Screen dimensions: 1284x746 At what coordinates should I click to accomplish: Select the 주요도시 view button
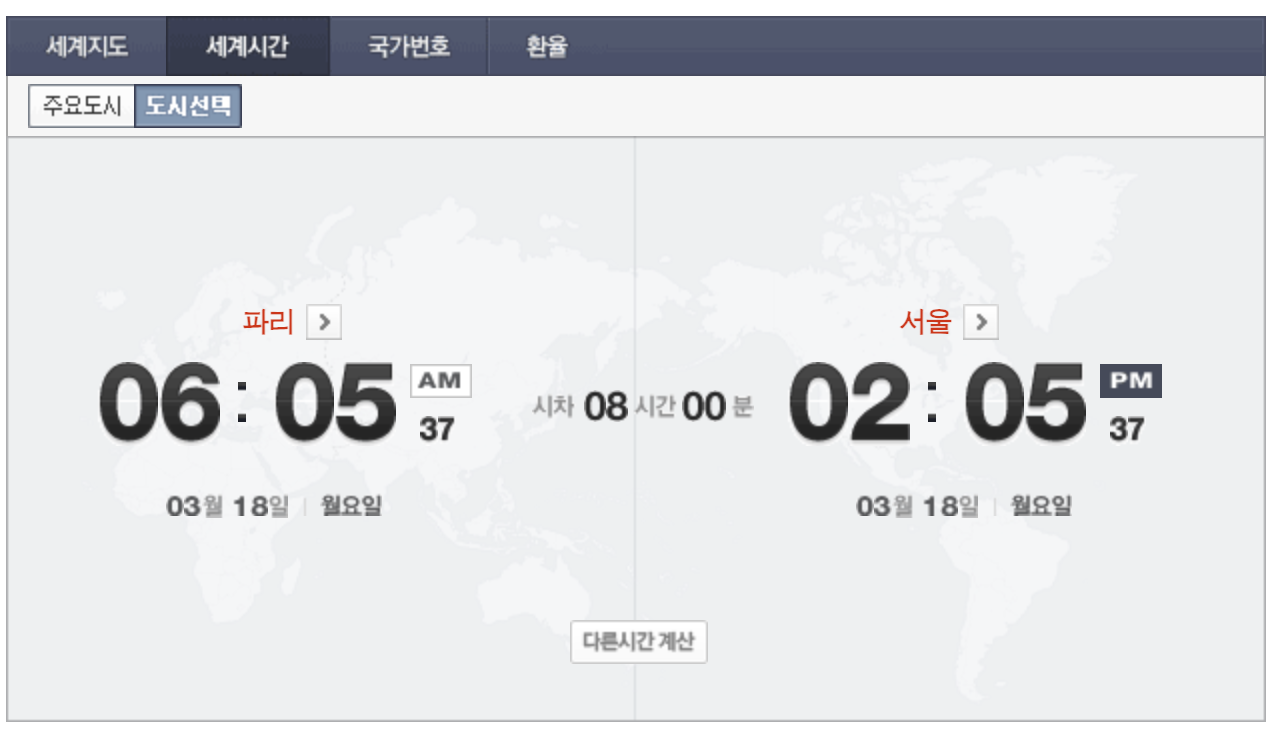click(x=82, y=106)
